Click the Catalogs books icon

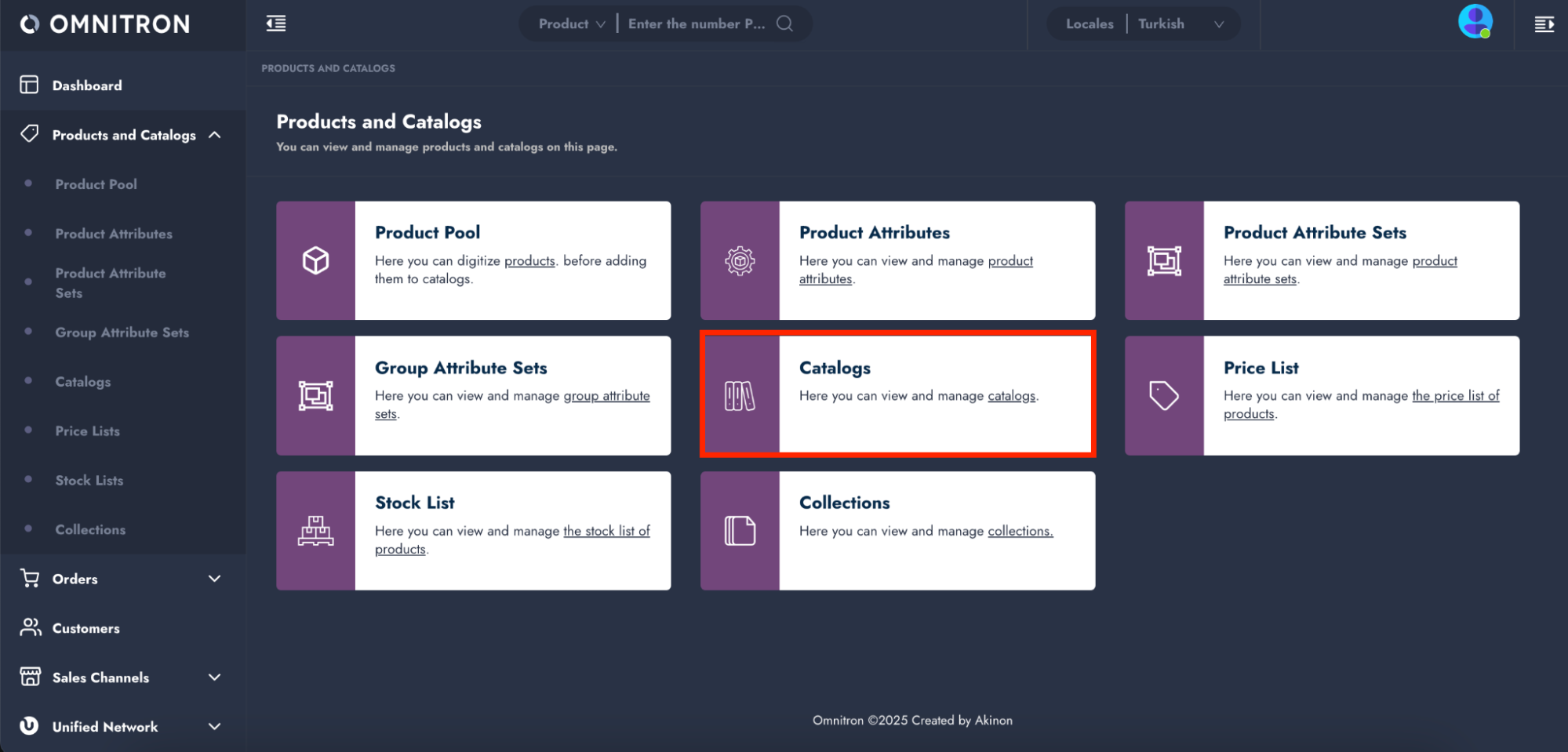[740, 396]
